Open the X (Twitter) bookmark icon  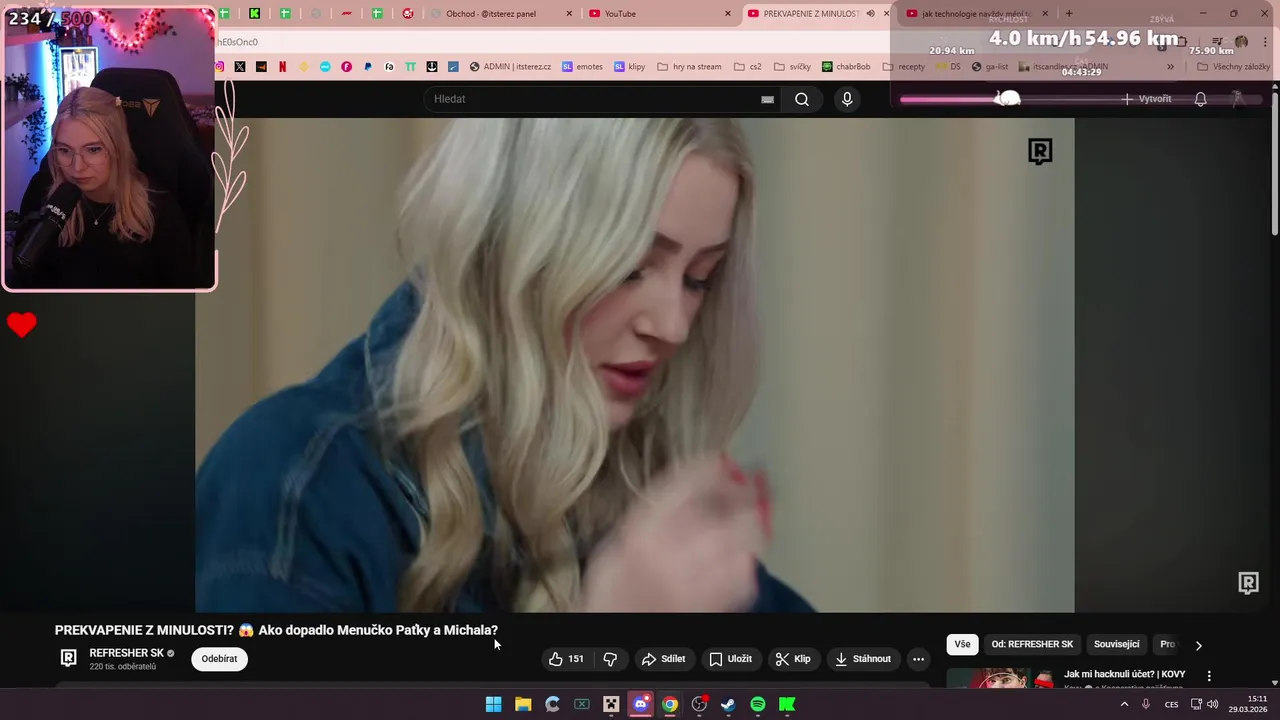[x=240, y=67]
